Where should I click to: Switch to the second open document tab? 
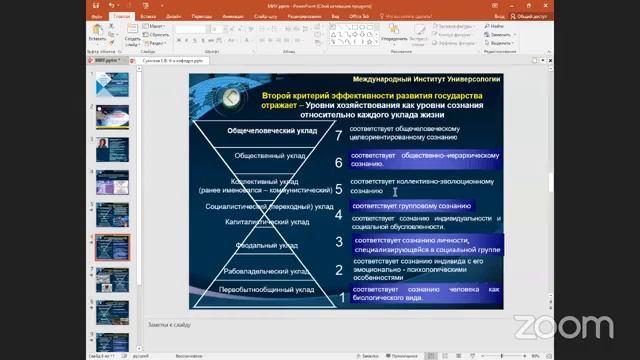pos(169,60)
